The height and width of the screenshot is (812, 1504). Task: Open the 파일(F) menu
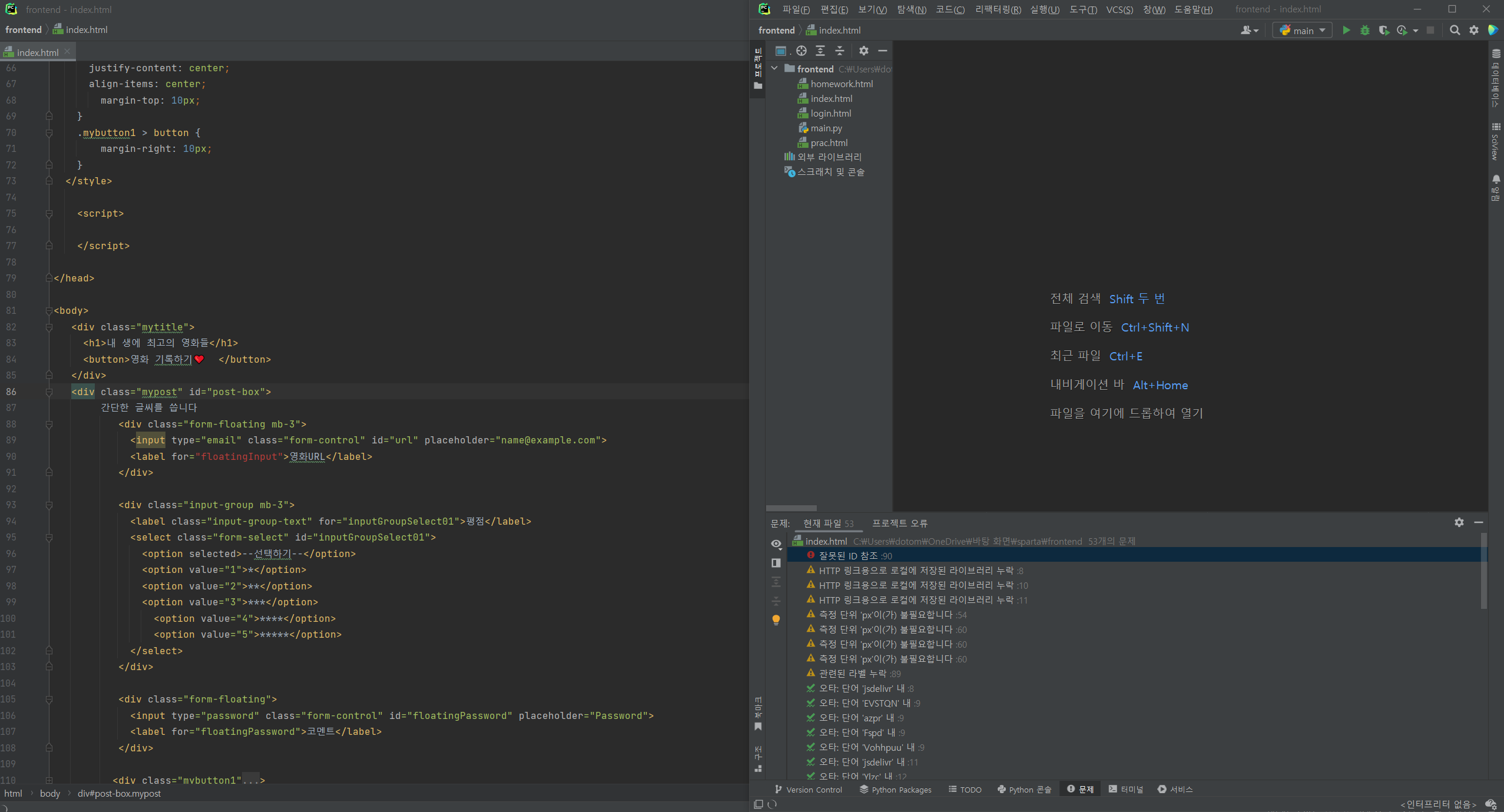tap(796, 9)
